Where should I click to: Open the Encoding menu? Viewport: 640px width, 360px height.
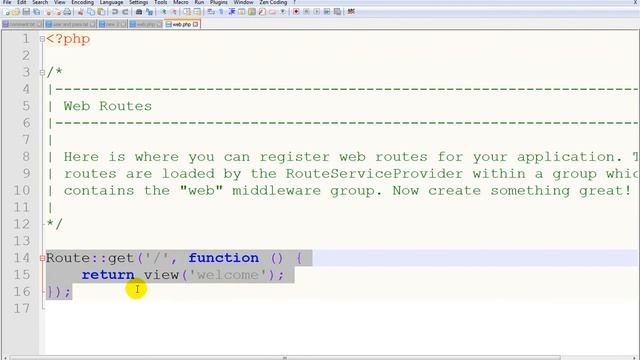(x=83, y=2)
